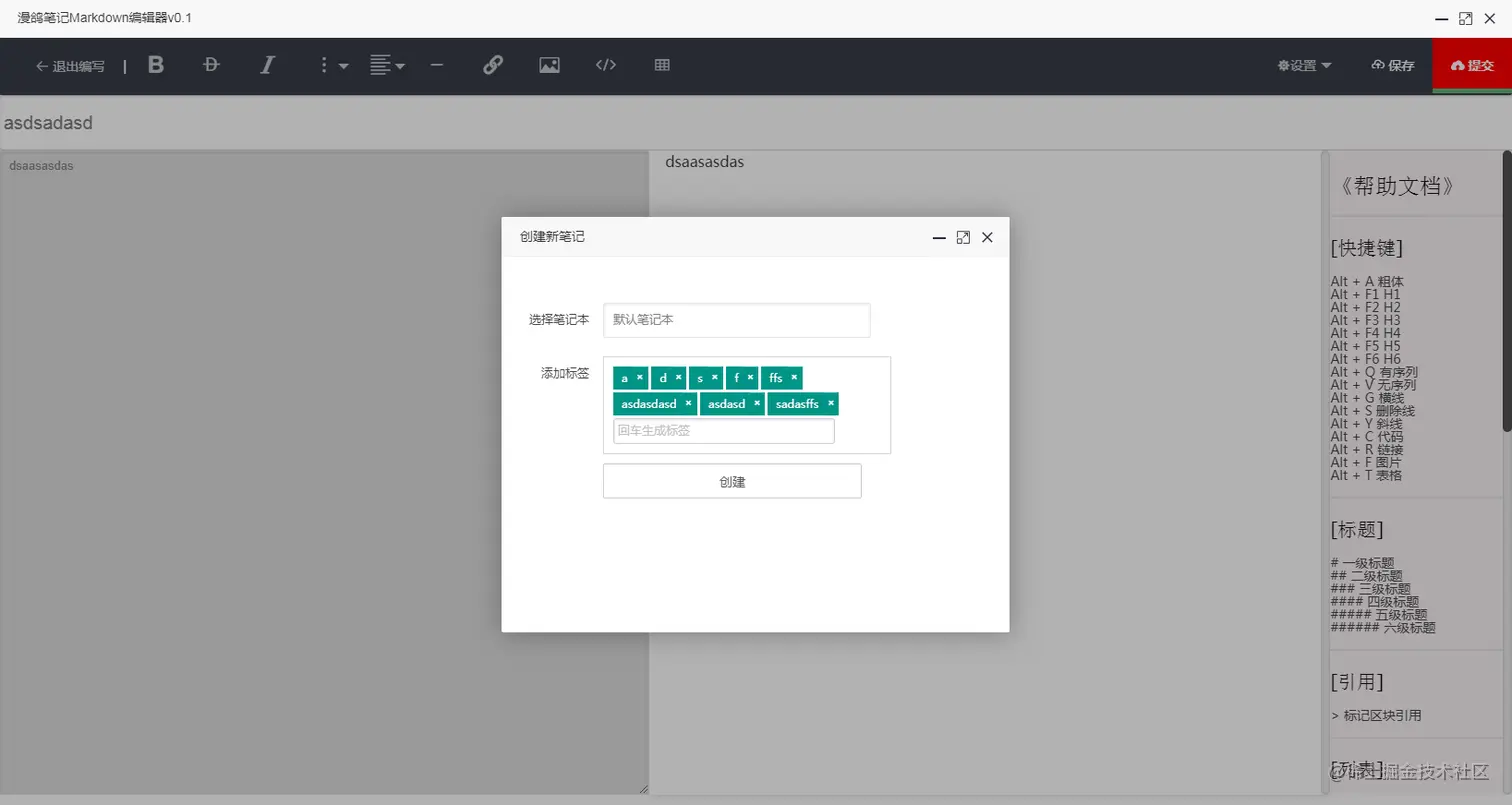The image size is (1512, 805).
Task: Click the "> 标记区块引用" line
Action: (1377, 715)
